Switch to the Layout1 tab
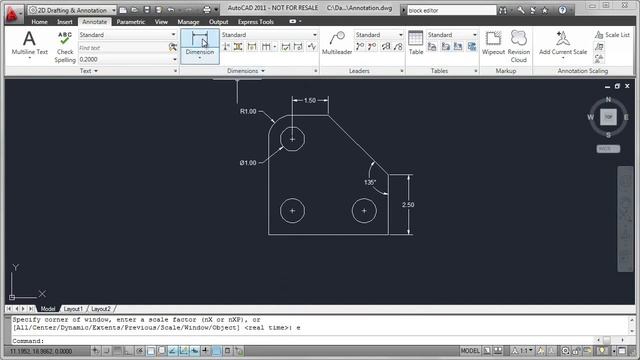This screenshot has height=360, width=640. 73,309
